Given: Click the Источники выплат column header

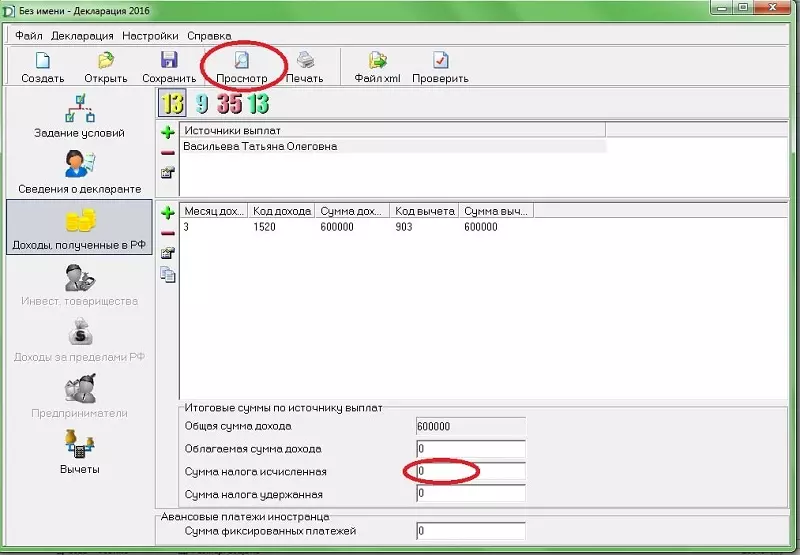Looking at the screenshot, I should point(393,130).
